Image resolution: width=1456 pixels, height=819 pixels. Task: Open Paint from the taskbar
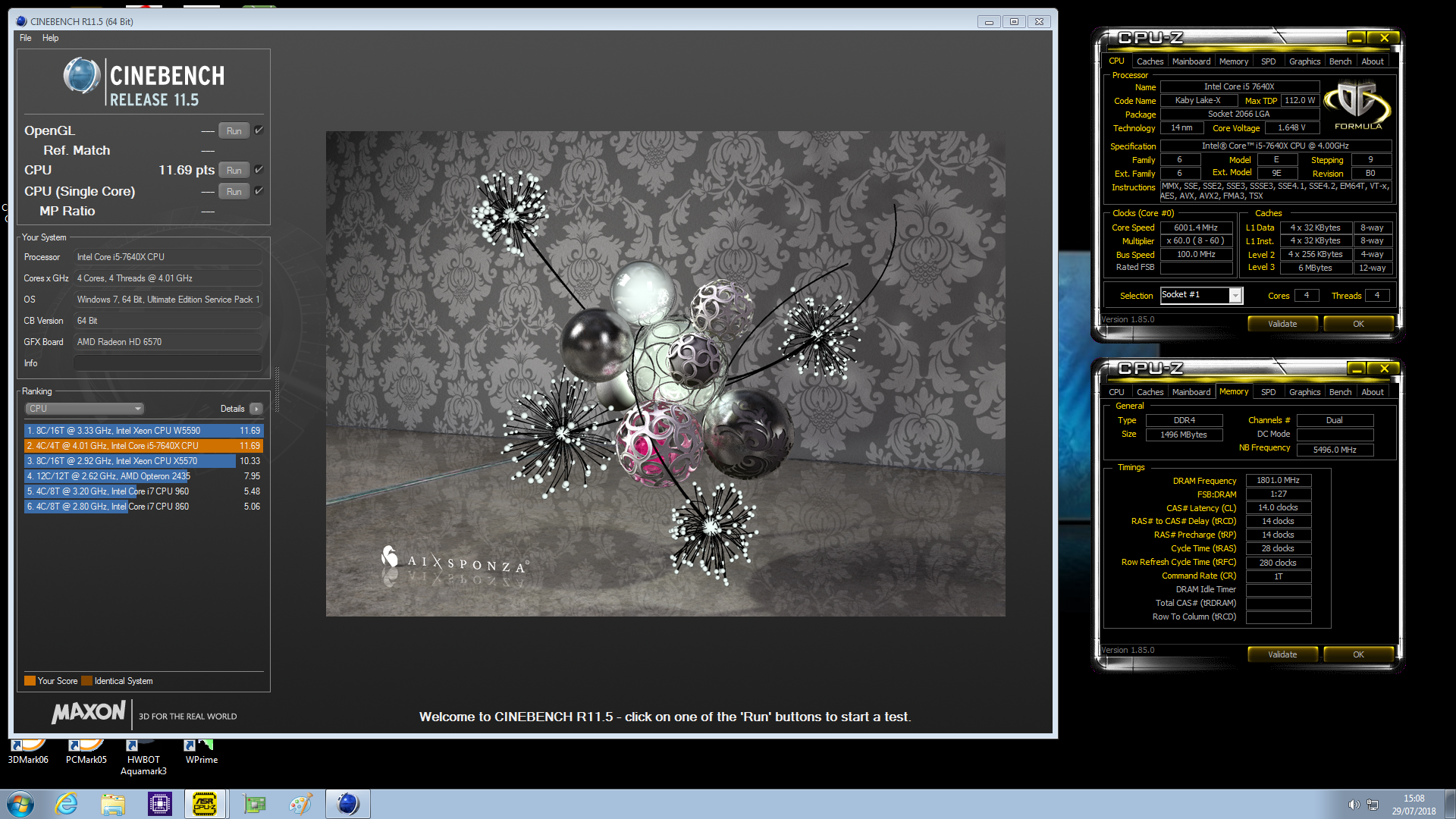tap(300, 804)
